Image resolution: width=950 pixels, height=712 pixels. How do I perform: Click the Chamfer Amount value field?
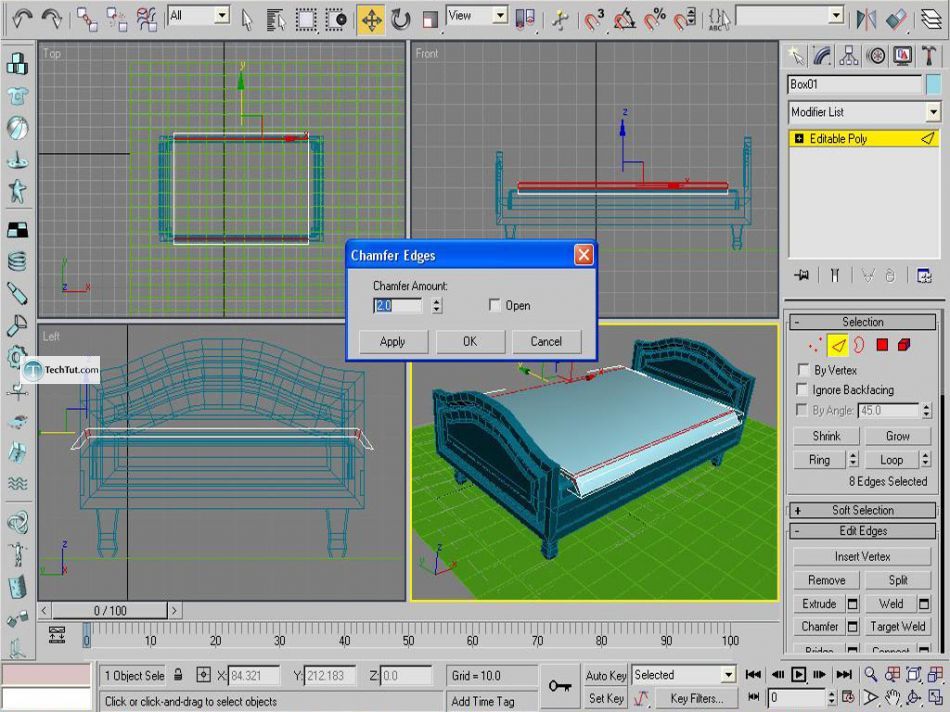397,305
